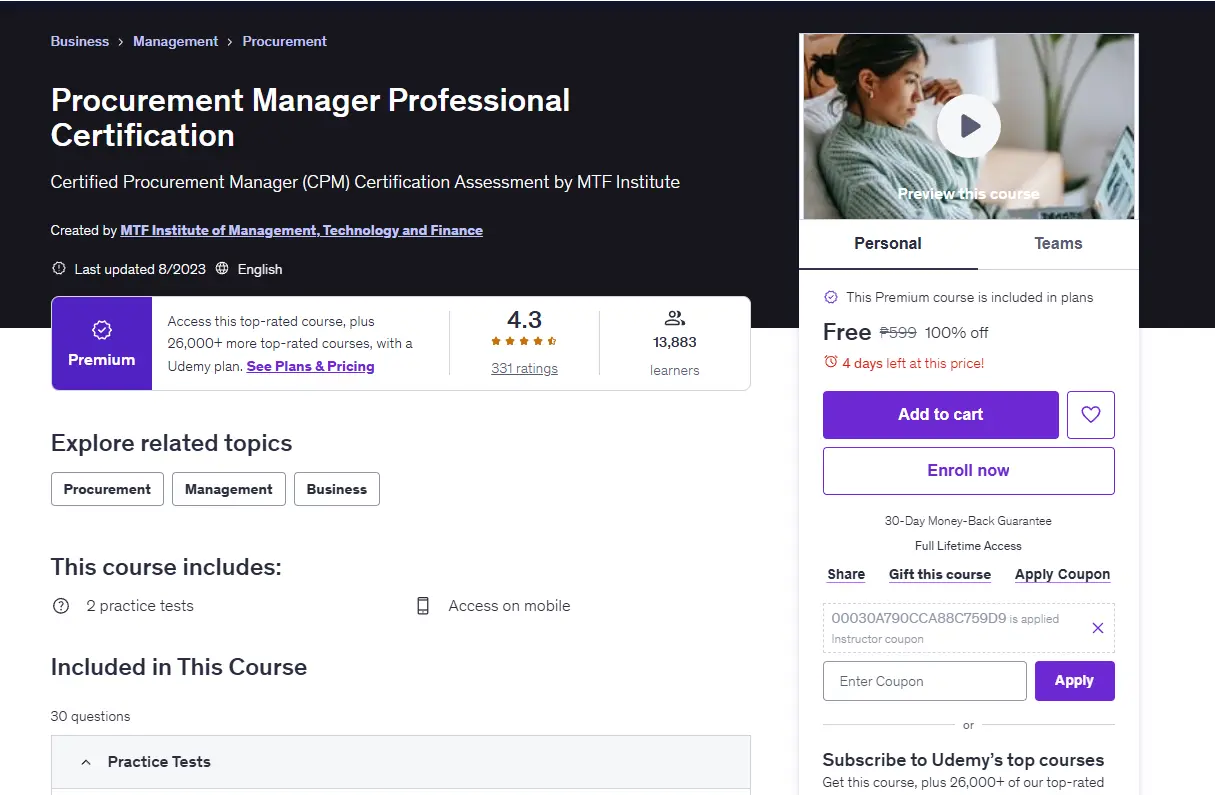Image resolution: width=1215 pixels, height=795 pixels.
Task: Click 'Preview this course' caption
Action: point(969,194)
